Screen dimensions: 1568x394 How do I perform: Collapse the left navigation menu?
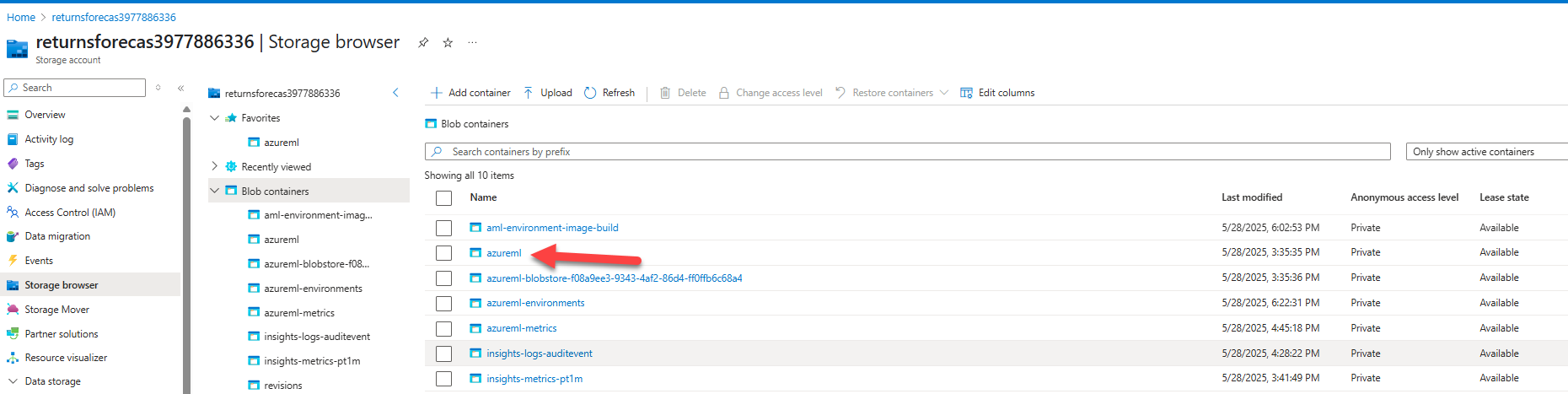pos(180,88)
